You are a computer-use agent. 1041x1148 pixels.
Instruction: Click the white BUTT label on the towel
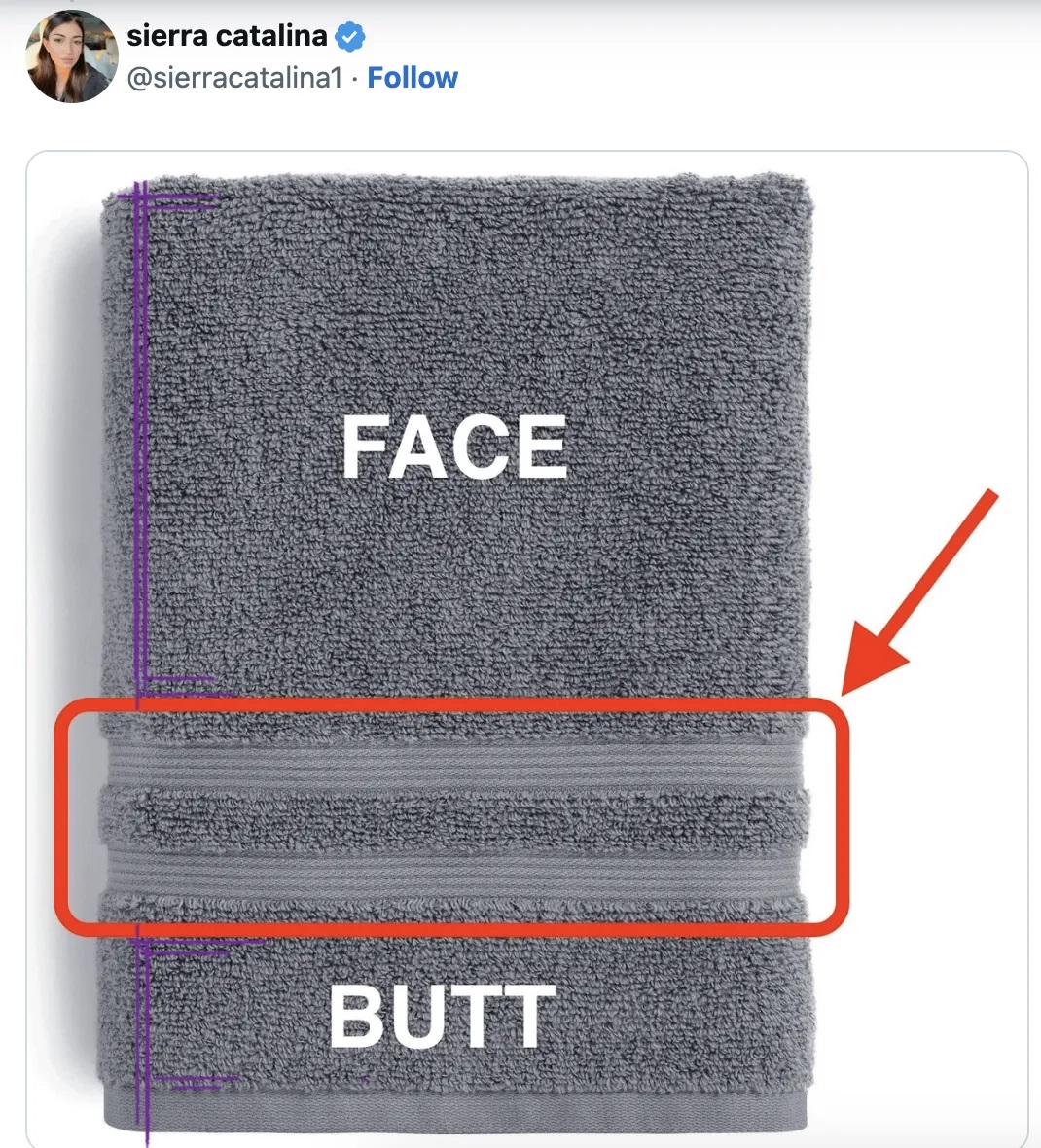pos(443,1017)
